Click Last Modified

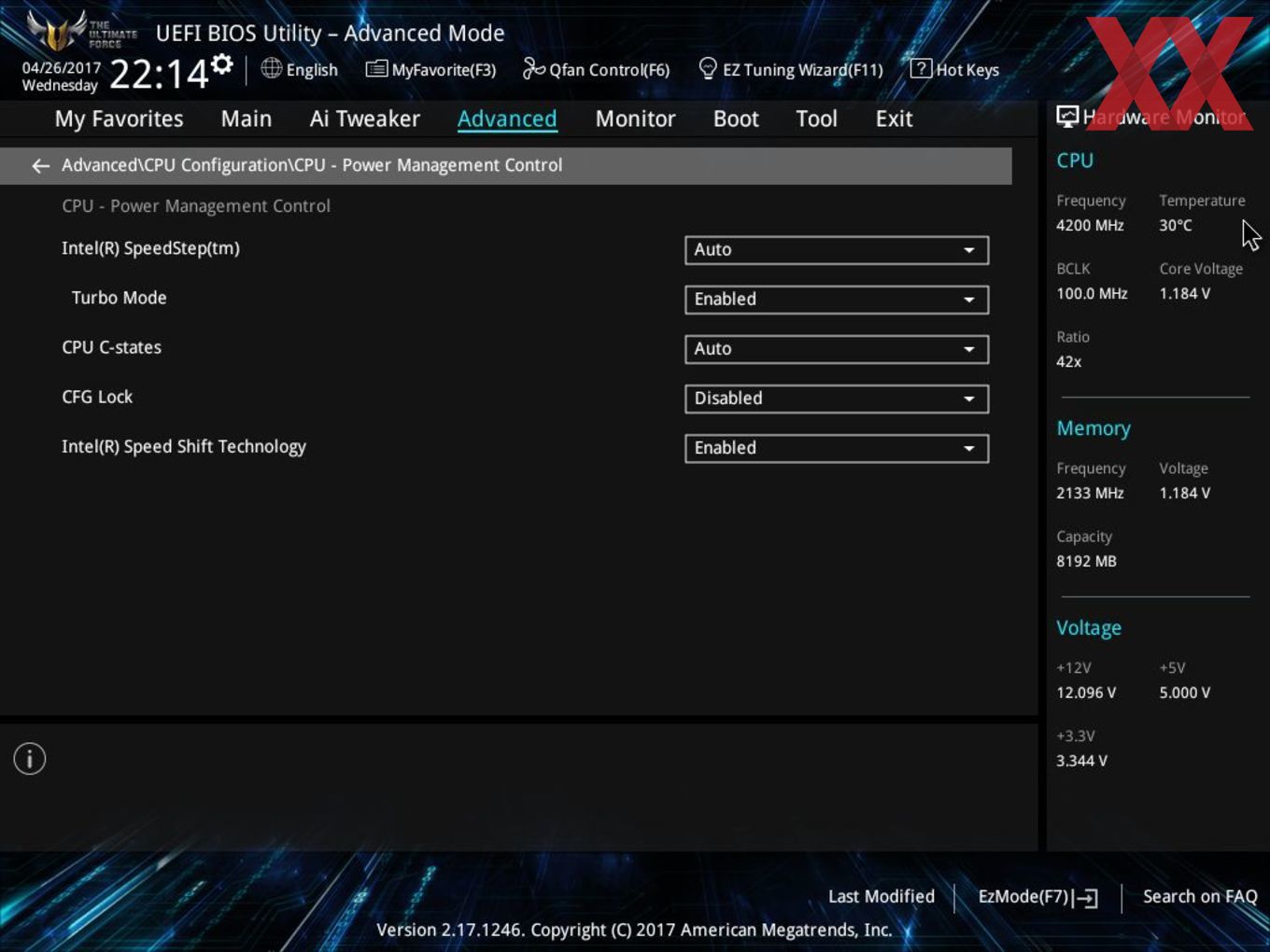point(882,897)
